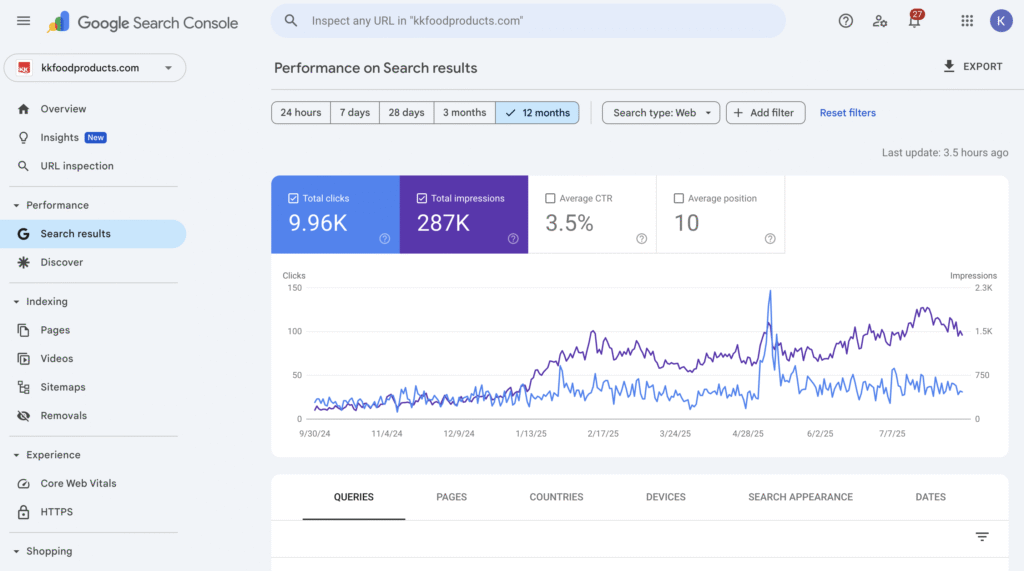Screen dimensions: 1024x571
Task: Collapse the Indexing sidebar section
Action: (x=16, y=301)
